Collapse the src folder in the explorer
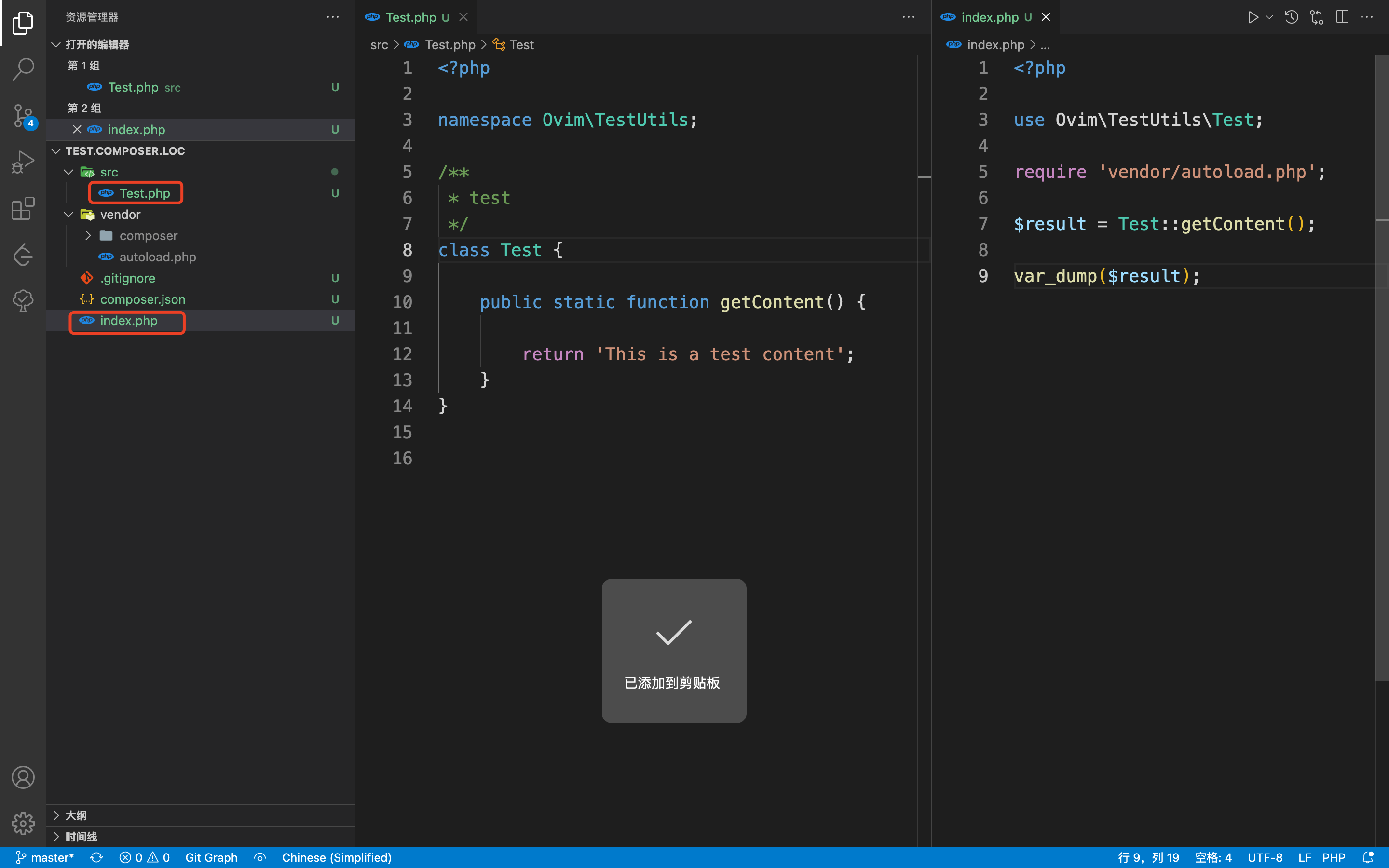Viewport: 1389px width, 868px height. tap(69, 172)
